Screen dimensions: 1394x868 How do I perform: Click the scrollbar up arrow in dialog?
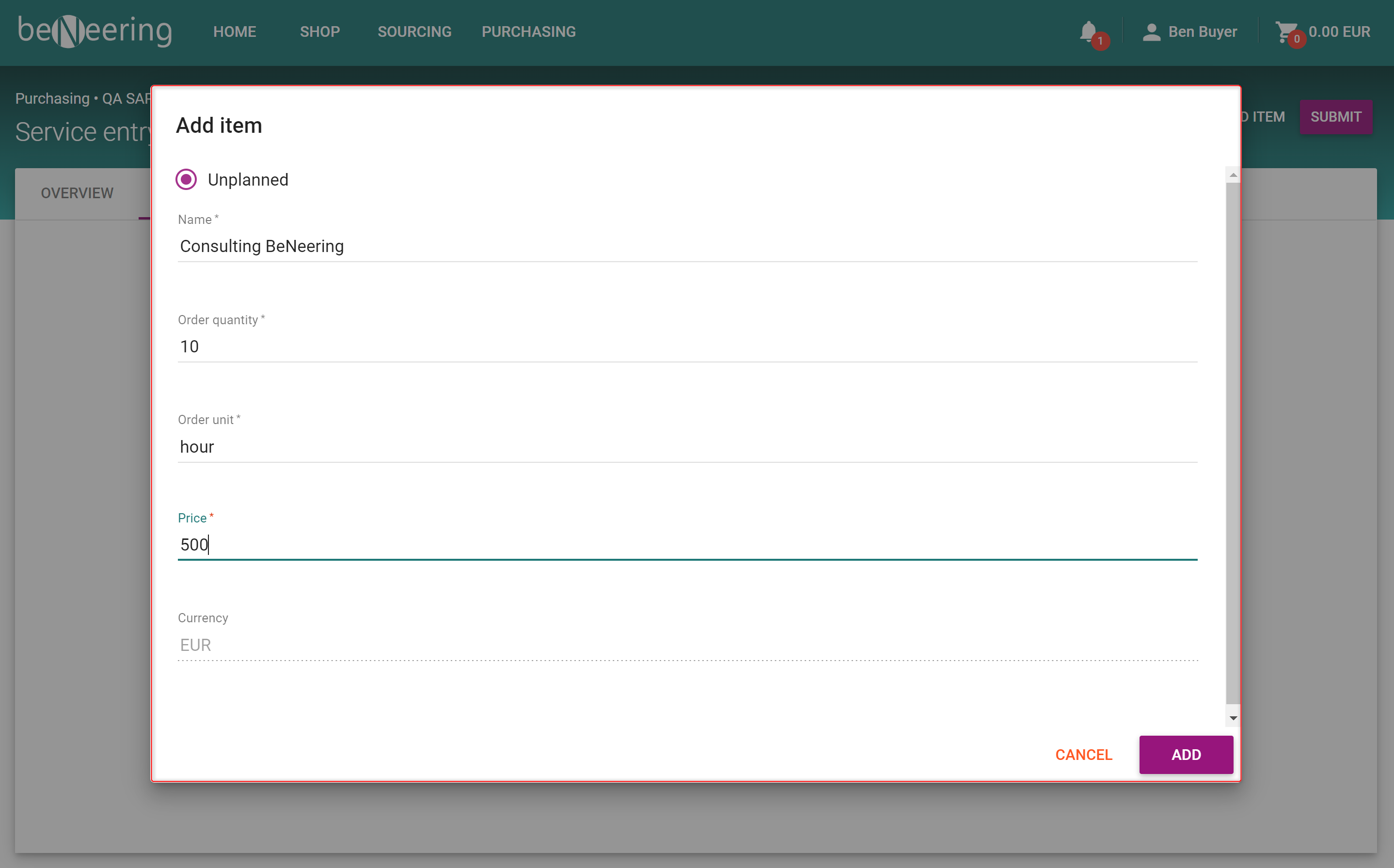point(1233,175)
